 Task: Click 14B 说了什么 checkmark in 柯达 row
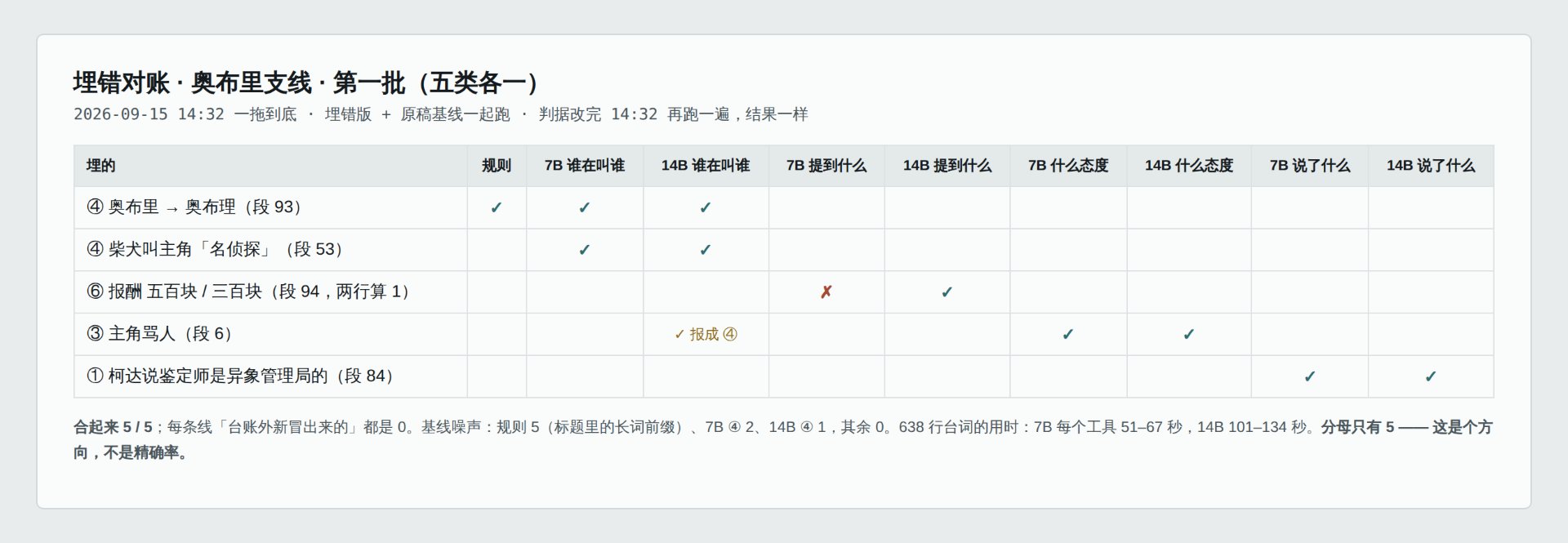click(1431, 377)
